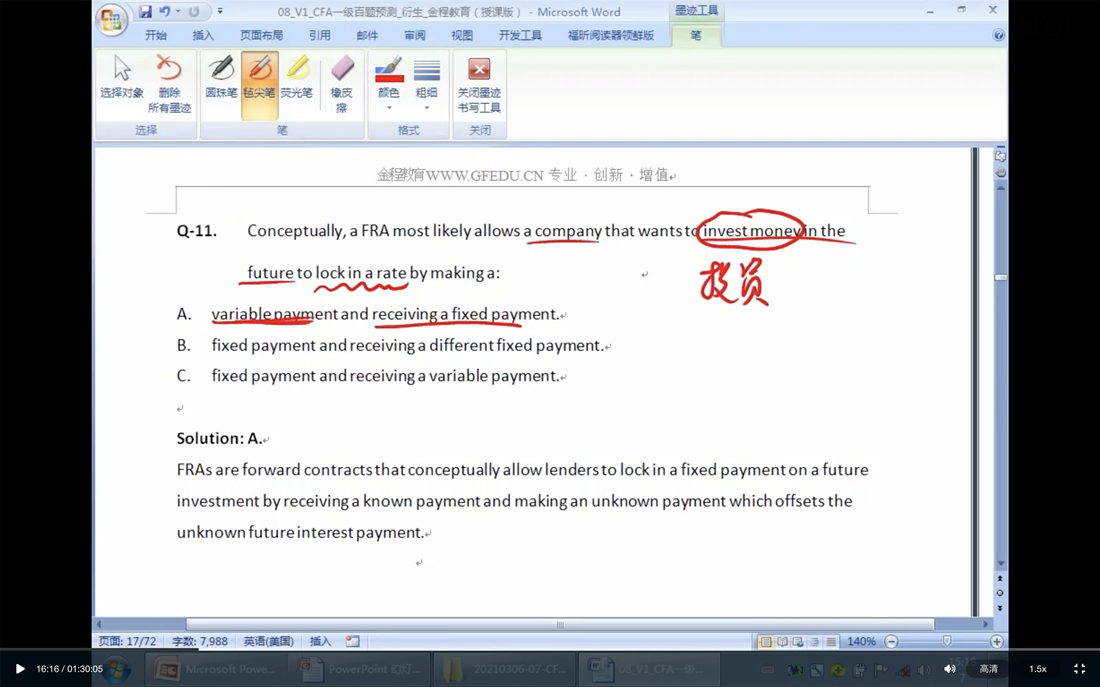Open the Office button menu
This screenshot has height=687, width=1100.
coord(112,19)
